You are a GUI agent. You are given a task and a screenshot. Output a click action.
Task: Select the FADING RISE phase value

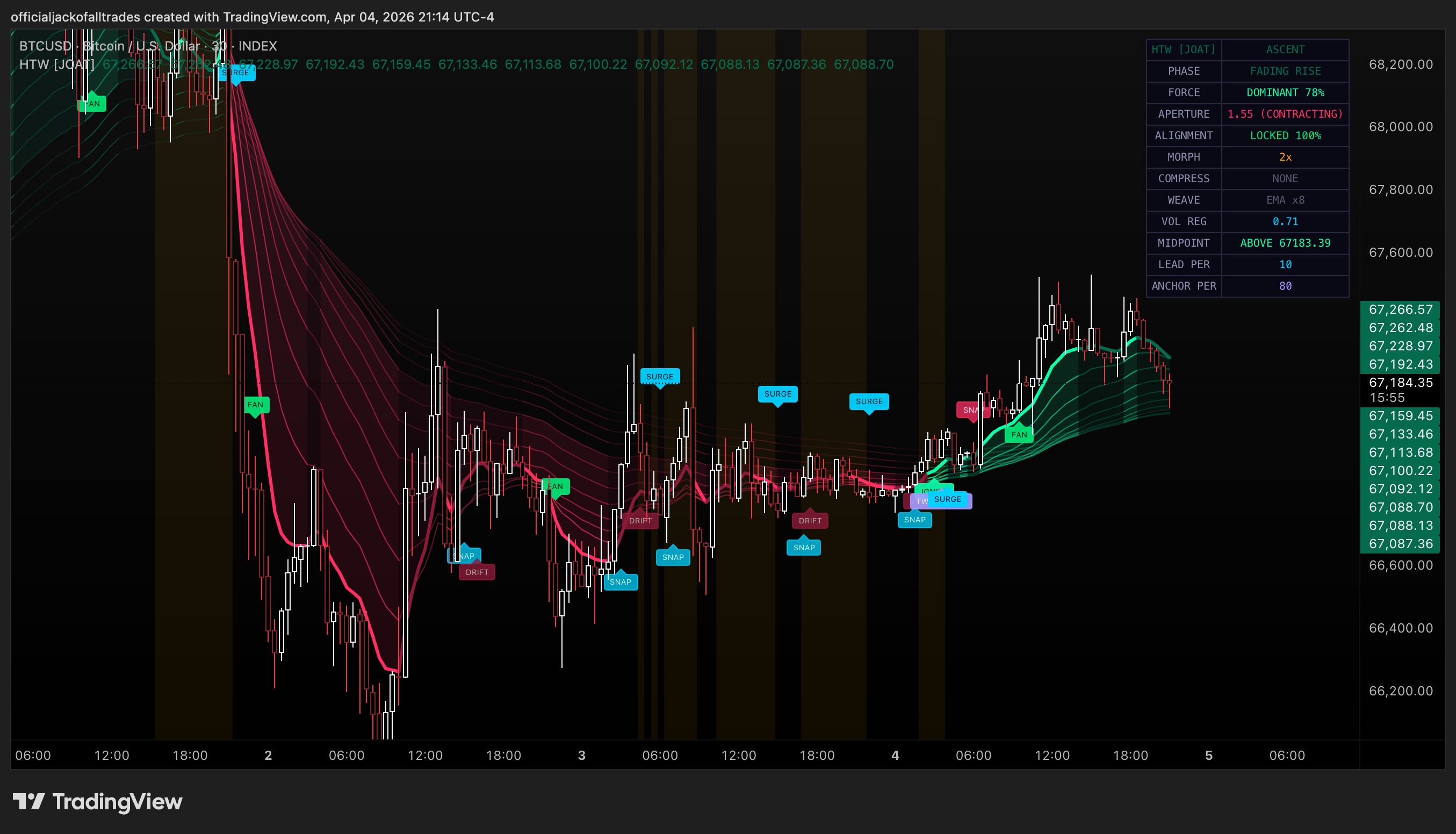tap(1285, 71)
